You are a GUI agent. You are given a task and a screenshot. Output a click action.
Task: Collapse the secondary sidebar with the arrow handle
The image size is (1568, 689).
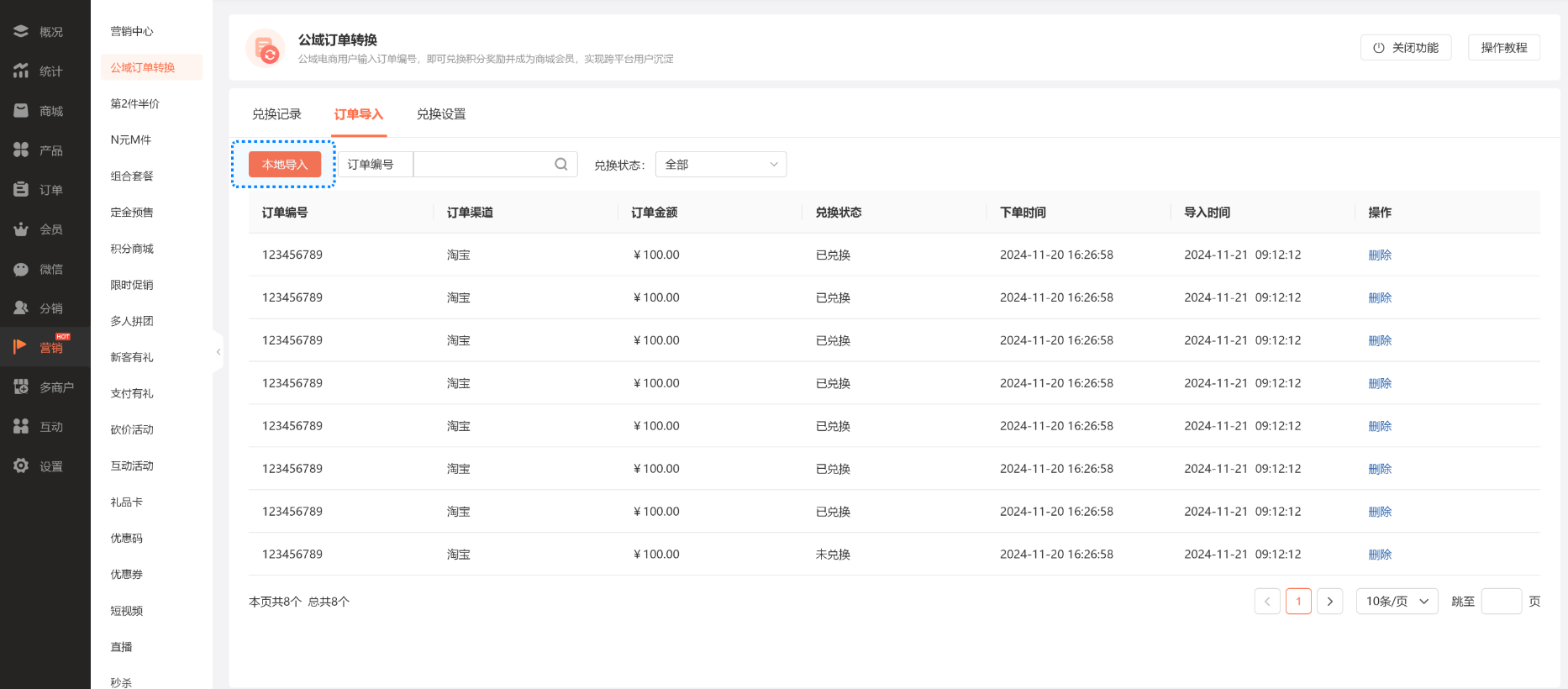218,352
